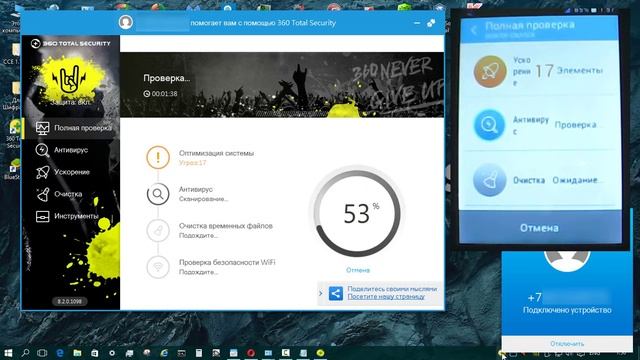
Task: Click the Антивирус scanning magnifier icon
Action: 158,194
